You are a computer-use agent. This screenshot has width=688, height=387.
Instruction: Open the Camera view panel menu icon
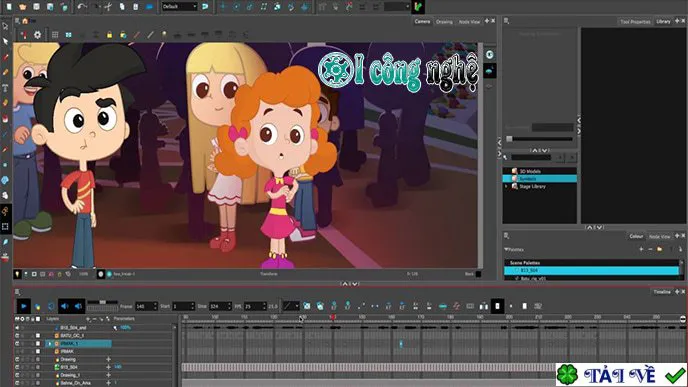[17, 21]
